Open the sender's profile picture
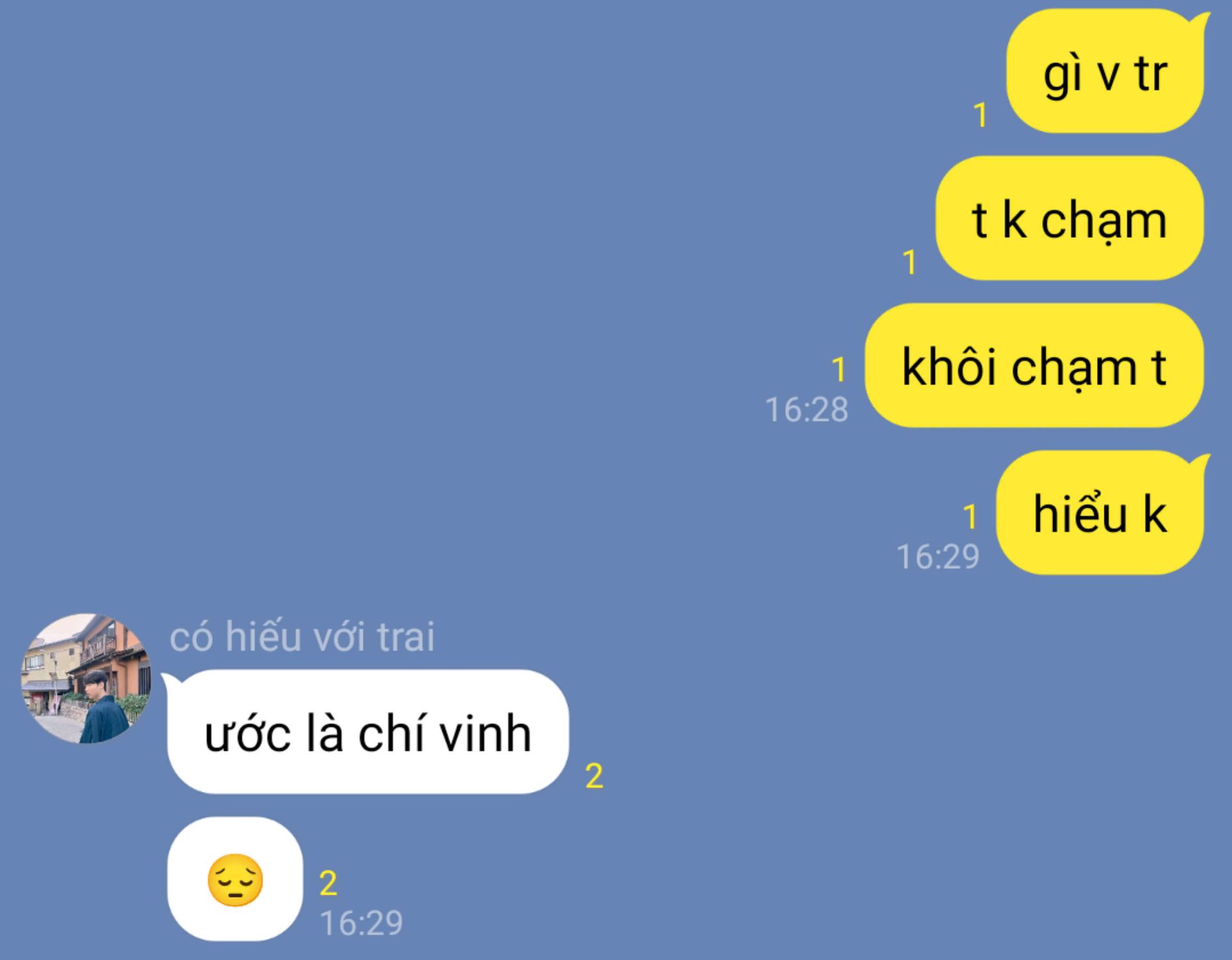 tap(86, 678)
